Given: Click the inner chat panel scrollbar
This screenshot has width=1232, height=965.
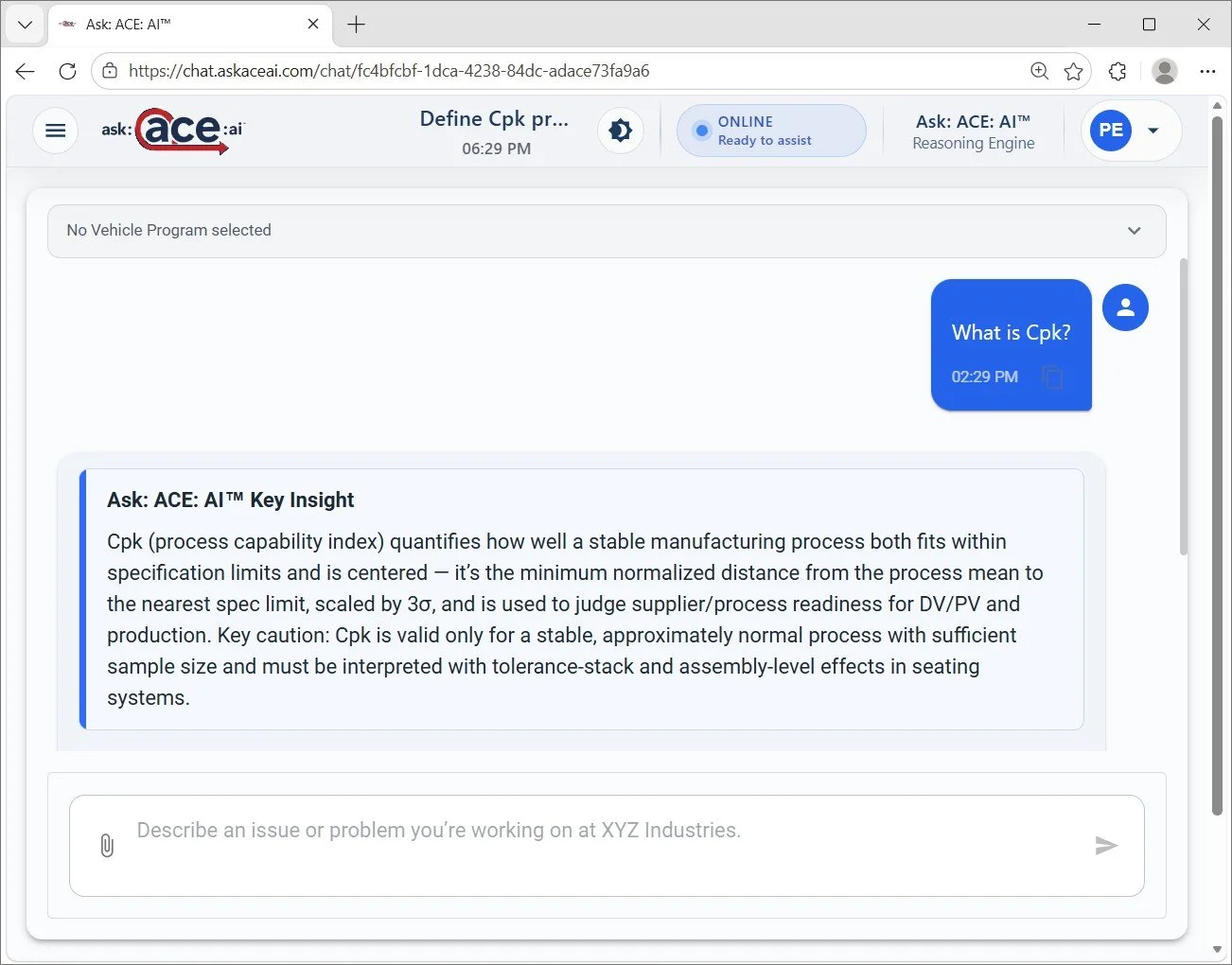Looking at the screenshot, I should tap(1183, 407).
